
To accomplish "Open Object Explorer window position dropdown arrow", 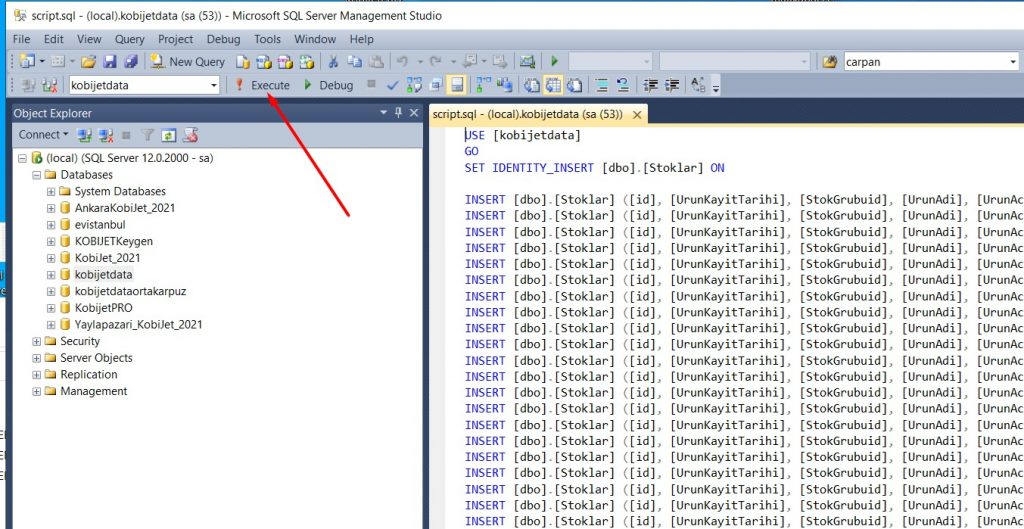I will (x=383, y=113).
